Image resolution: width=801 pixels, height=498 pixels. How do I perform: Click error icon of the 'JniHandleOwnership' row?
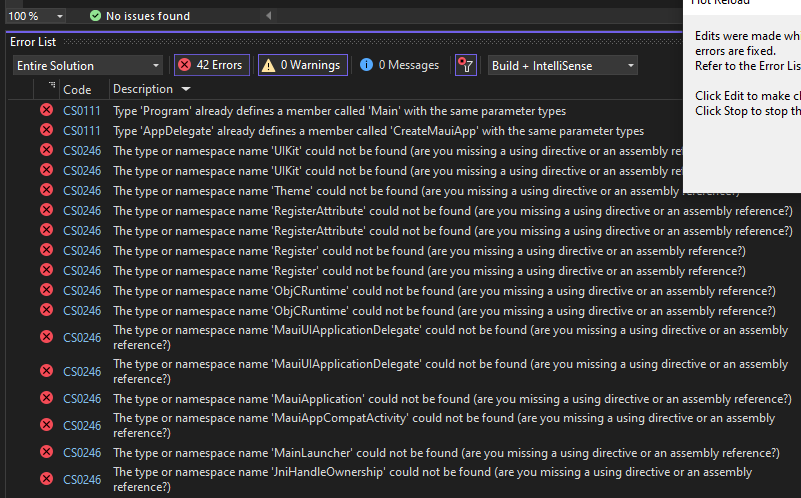(46, 479)
